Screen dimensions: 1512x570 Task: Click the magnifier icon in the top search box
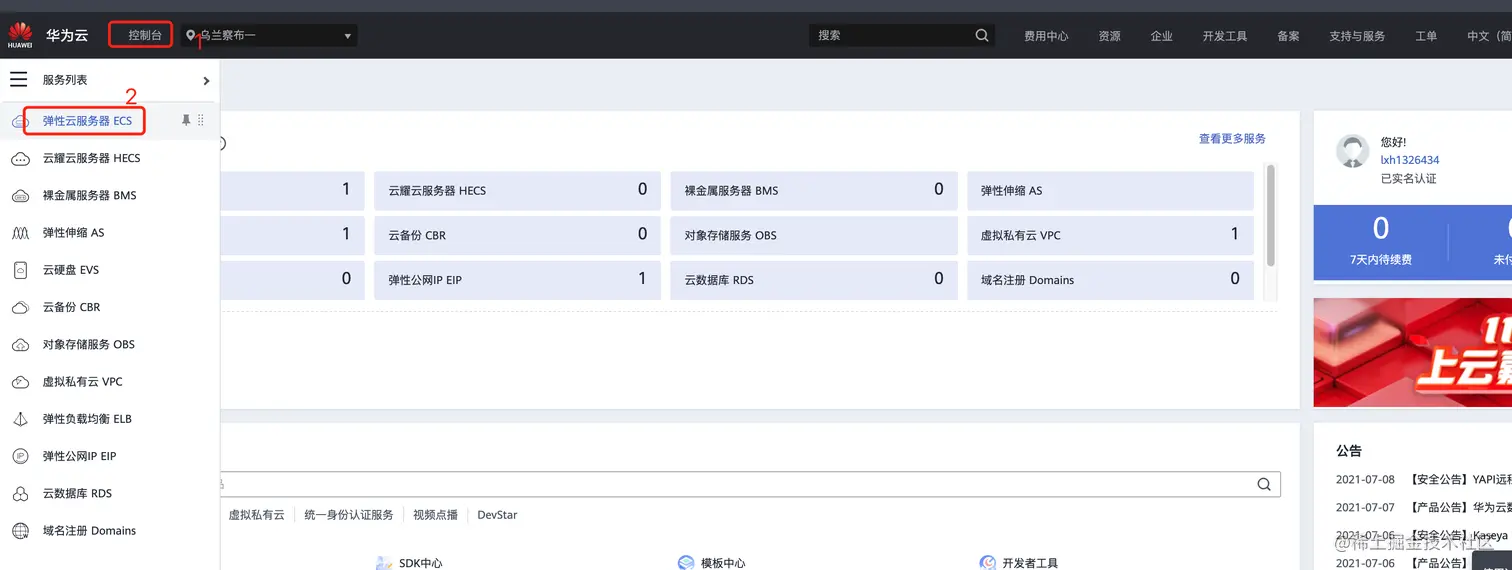tap(982, 35)
